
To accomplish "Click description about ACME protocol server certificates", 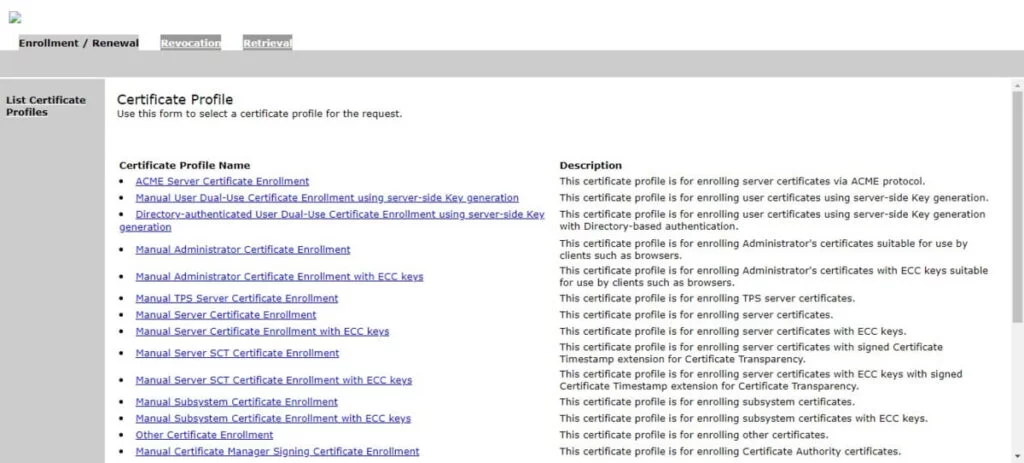I will pos(743,182).
